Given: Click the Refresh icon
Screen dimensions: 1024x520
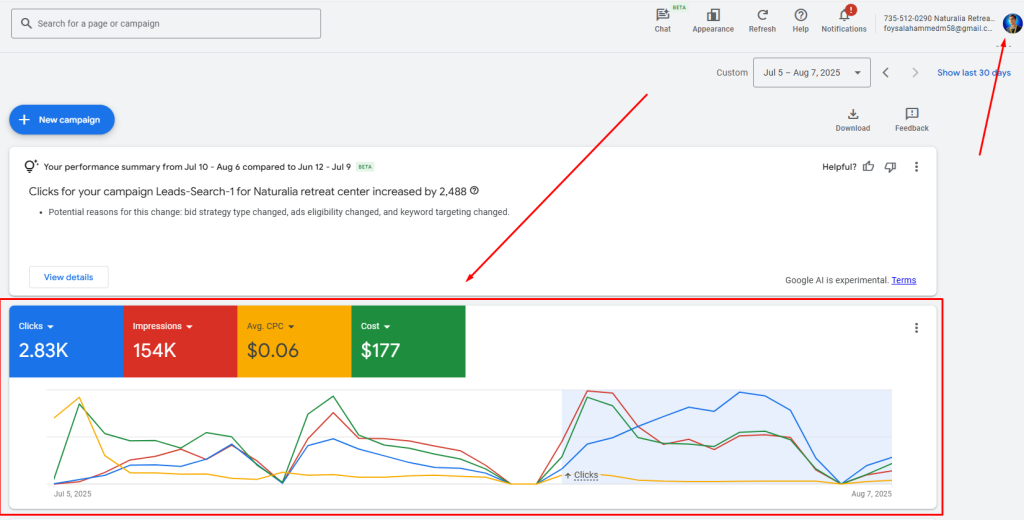Looking at the screenshot, I should point(762,15).
